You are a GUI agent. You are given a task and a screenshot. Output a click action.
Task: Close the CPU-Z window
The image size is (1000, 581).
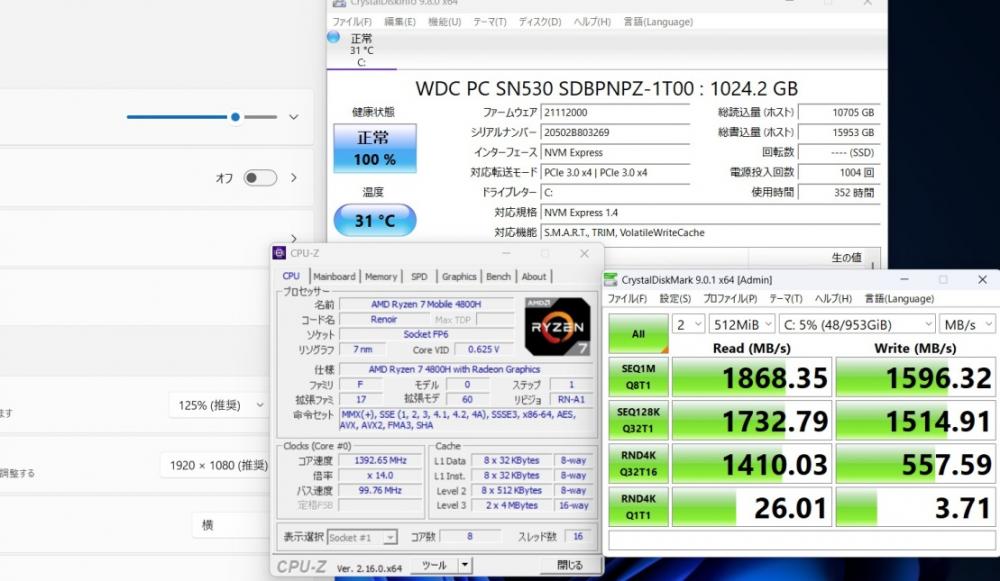[584, 253]
